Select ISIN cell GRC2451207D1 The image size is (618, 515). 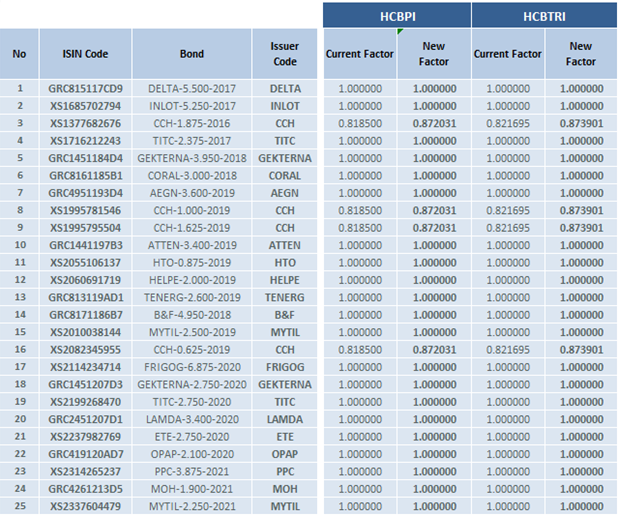85,419
